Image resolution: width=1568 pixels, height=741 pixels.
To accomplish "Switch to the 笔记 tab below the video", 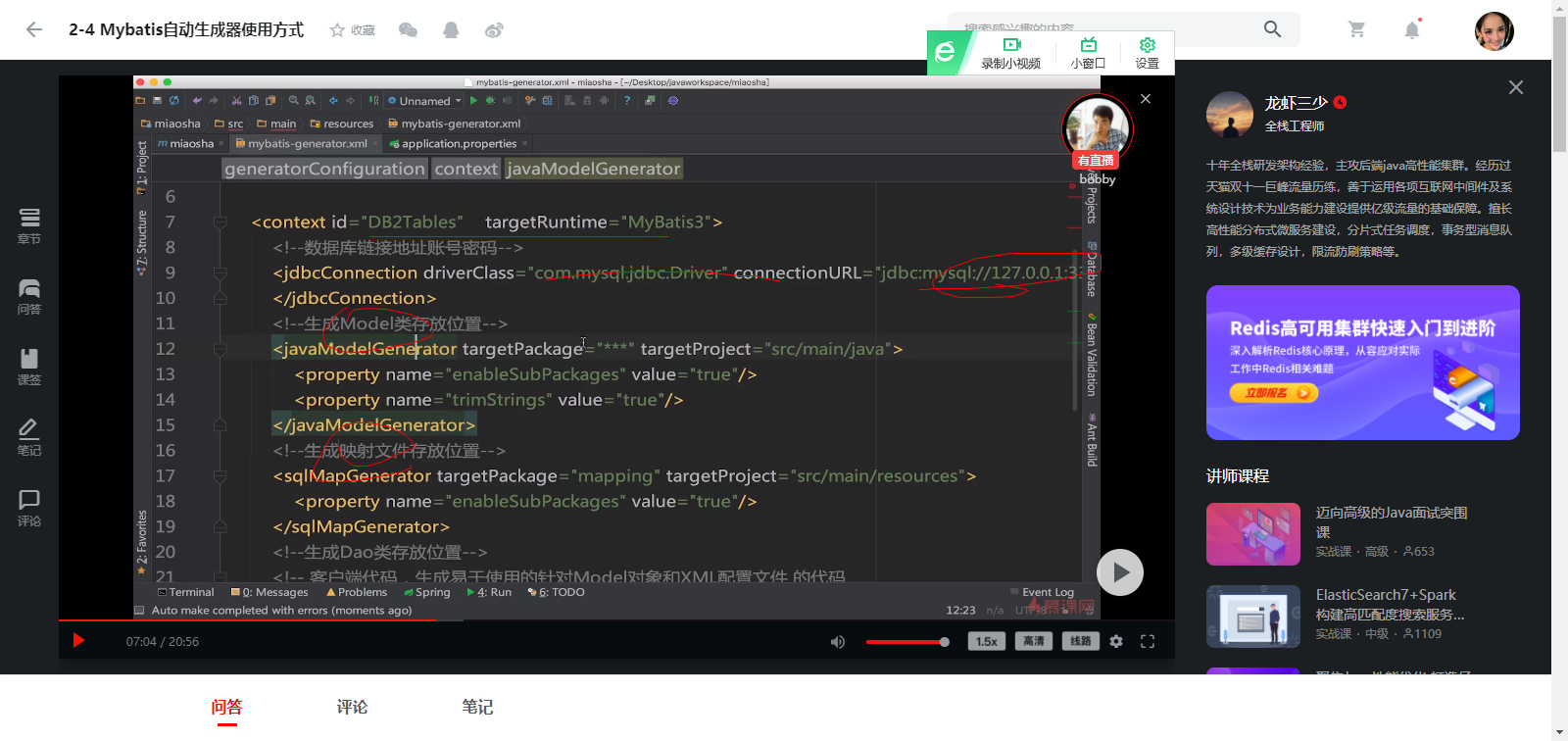I will pos(477,707).
